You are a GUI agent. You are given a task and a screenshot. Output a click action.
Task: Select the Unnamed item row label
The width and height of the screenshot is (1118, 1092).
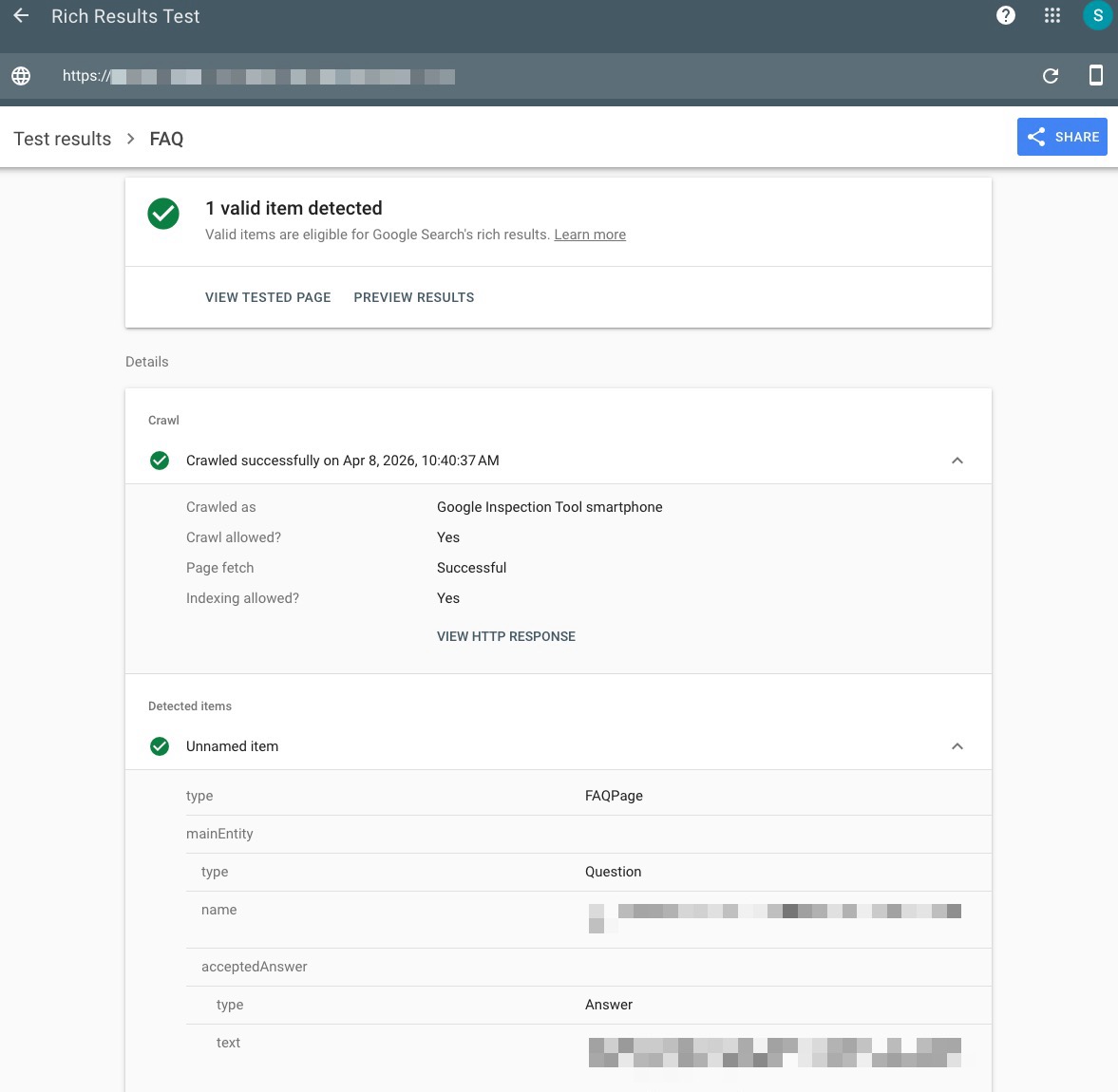coord(233,746)
